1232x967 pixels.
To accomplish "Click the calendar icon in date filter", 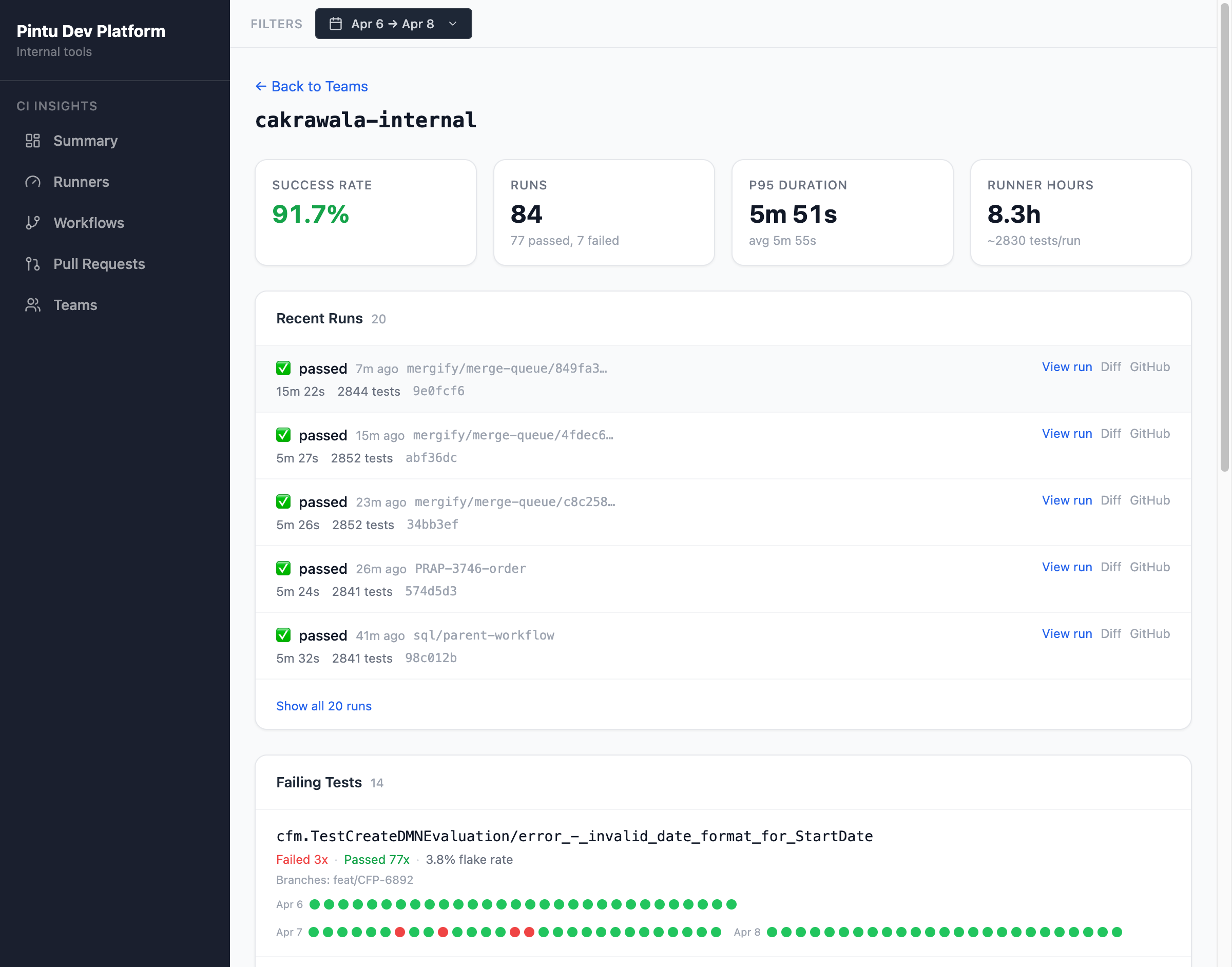I will pyautogui.click(x=336, y=24).
